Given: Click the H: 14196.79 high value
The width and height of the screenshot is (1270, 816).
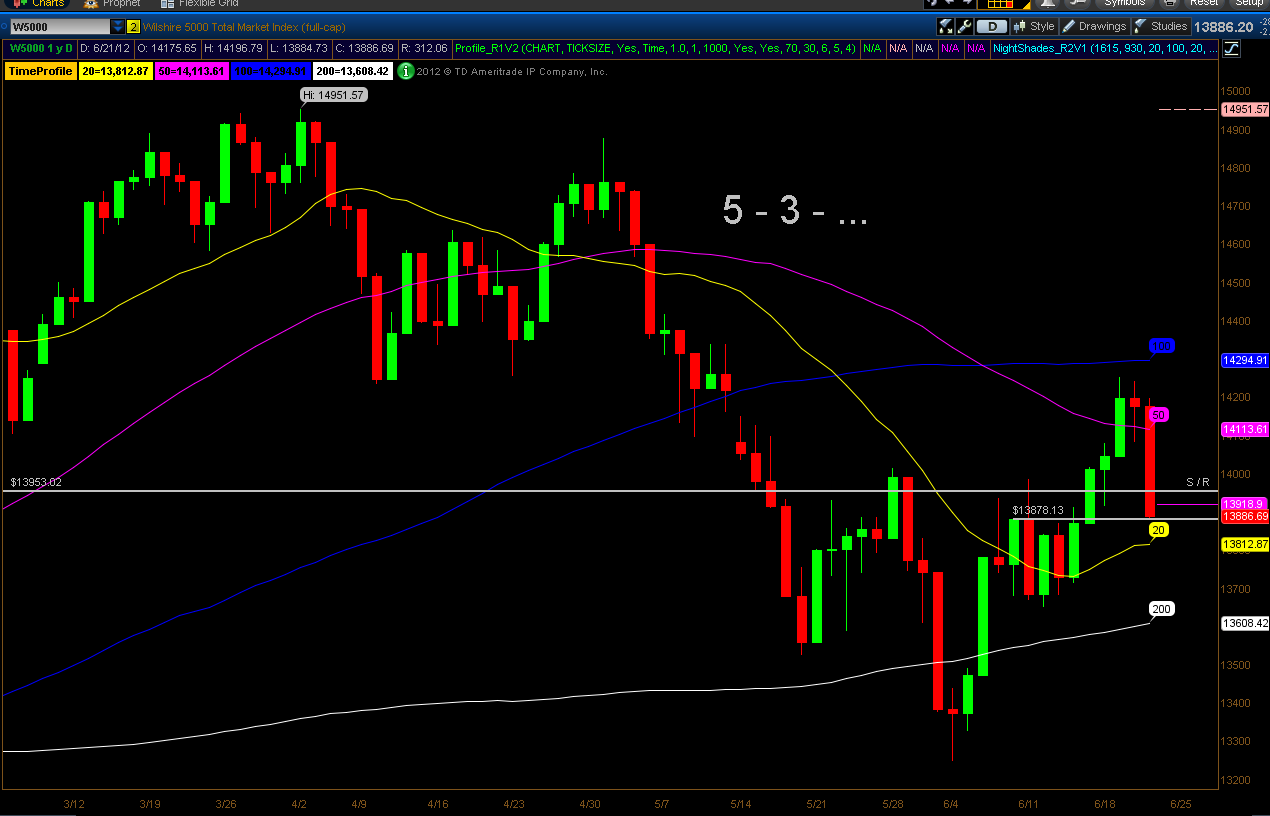Looking at the screenshot, I should tap(234, 48).
